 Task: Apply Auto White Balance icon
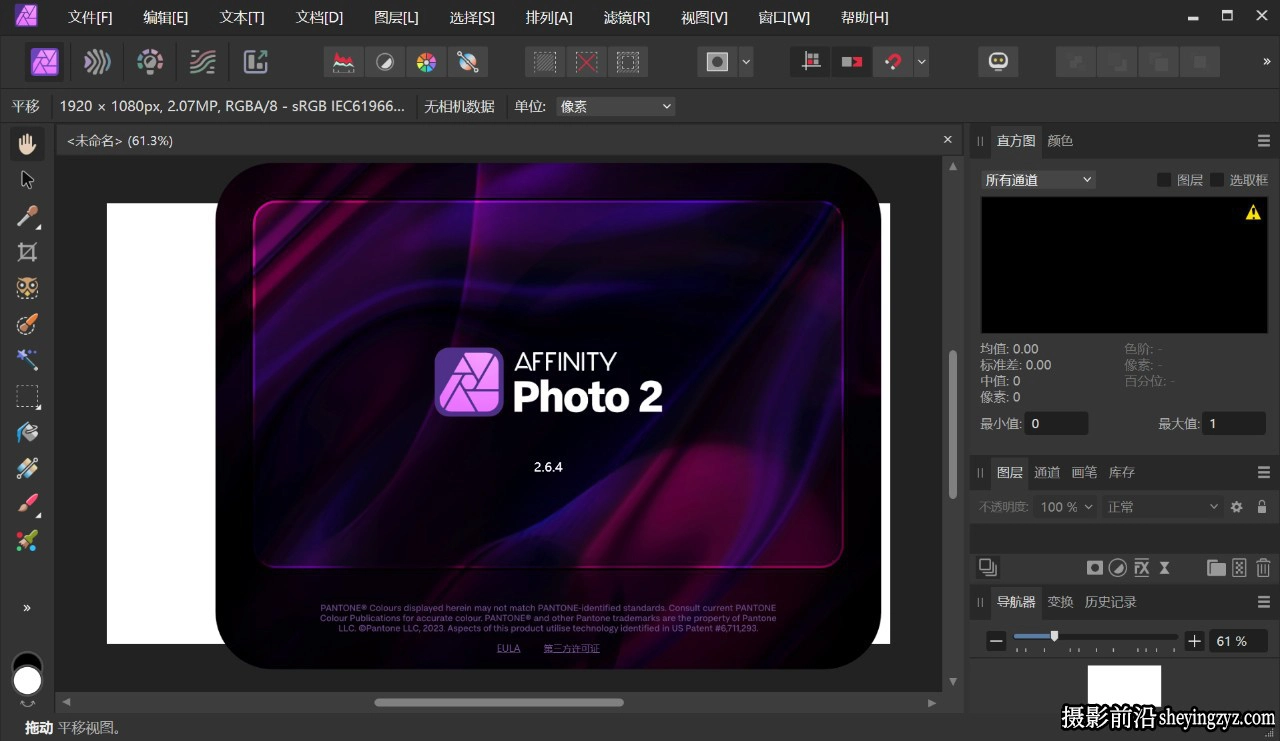point(467,62)
